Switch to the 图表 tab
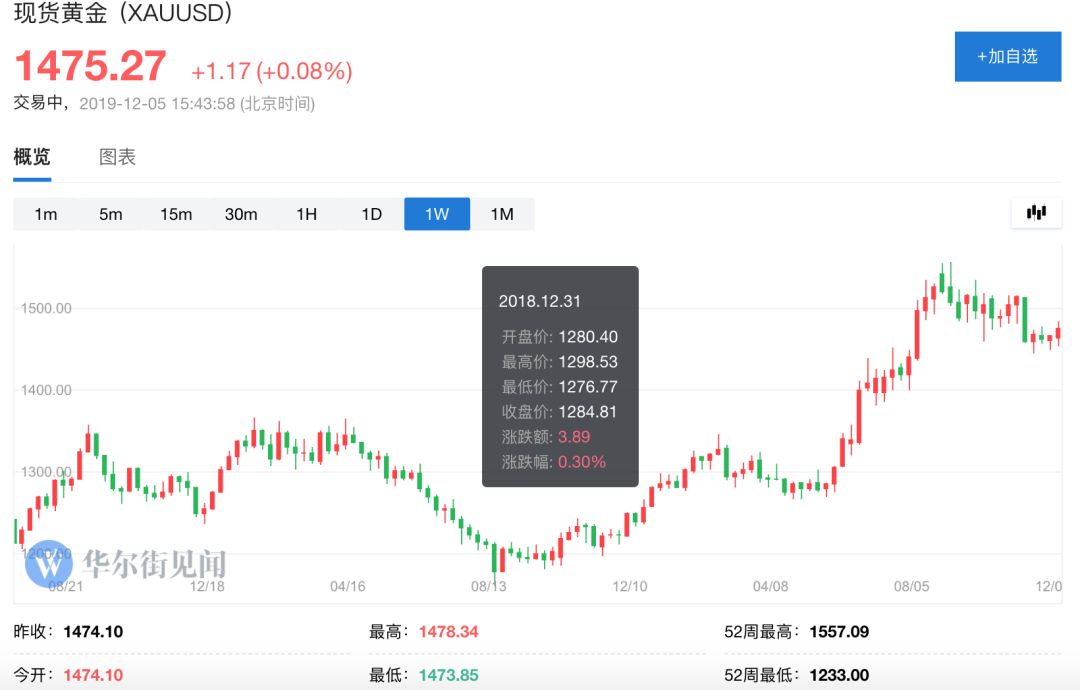The width and height of the screenshot is (1080, 690). coord(118,157)
